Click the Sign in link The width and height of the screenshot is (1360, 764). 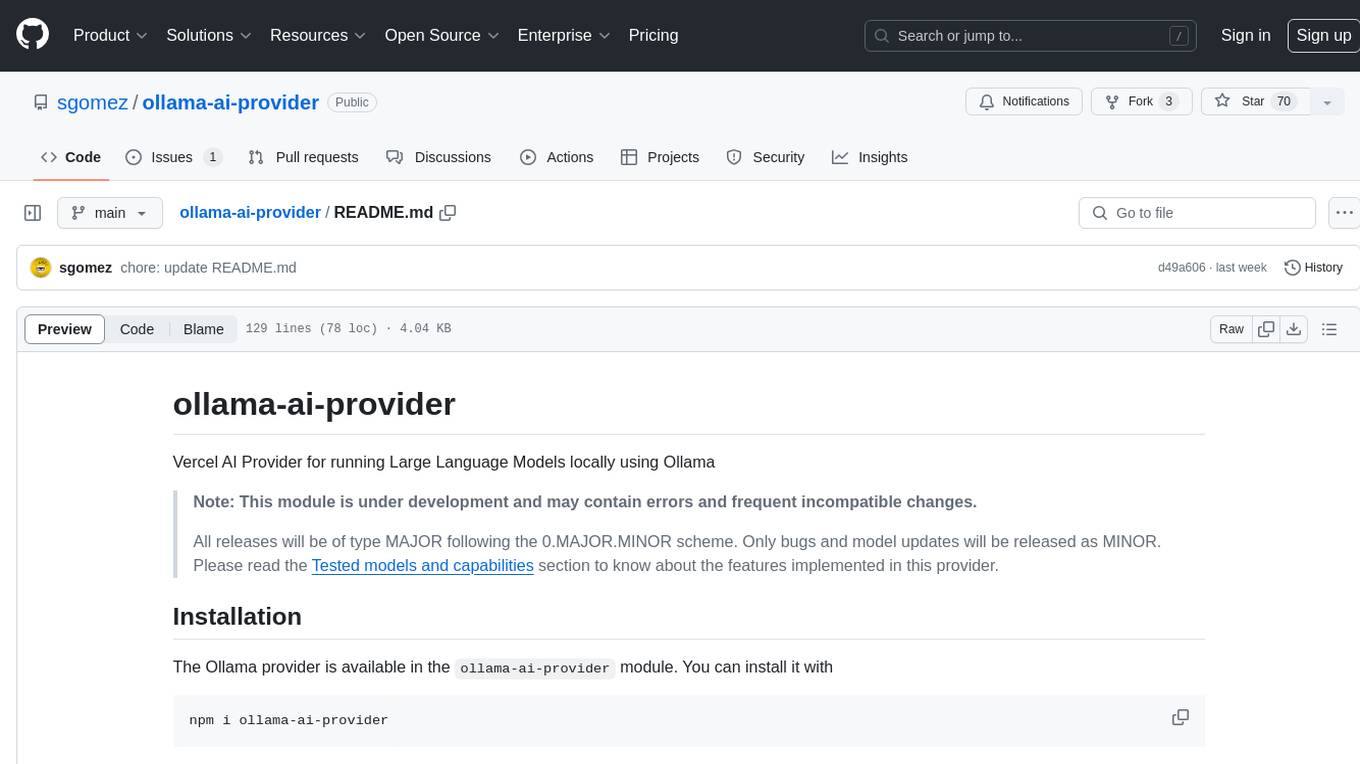[1245, 35]
